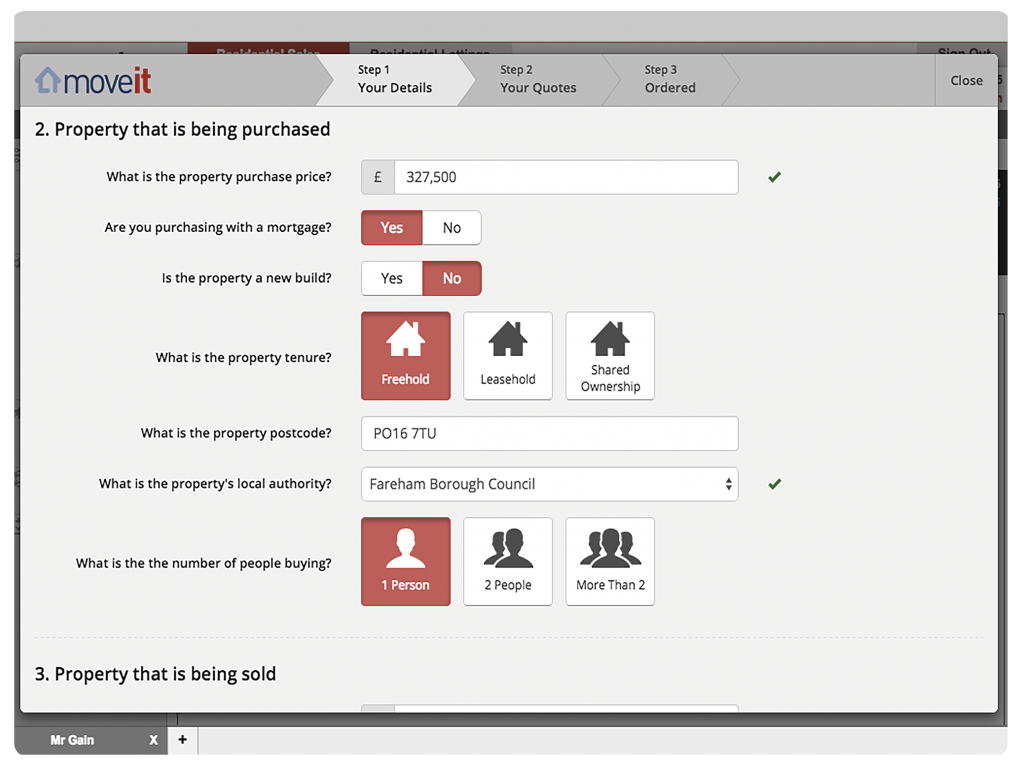Go to Step 2 Your Quotes
1024x766 pixels.
(537, 79)
